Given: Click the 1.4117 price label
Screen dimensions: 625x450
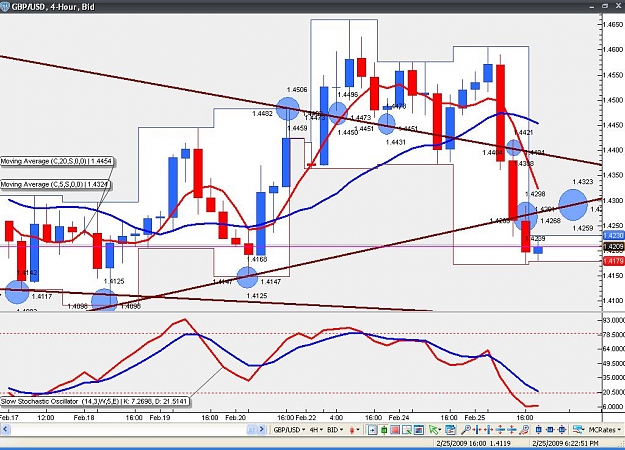Looking at the screenshot, I should [42, 296].
